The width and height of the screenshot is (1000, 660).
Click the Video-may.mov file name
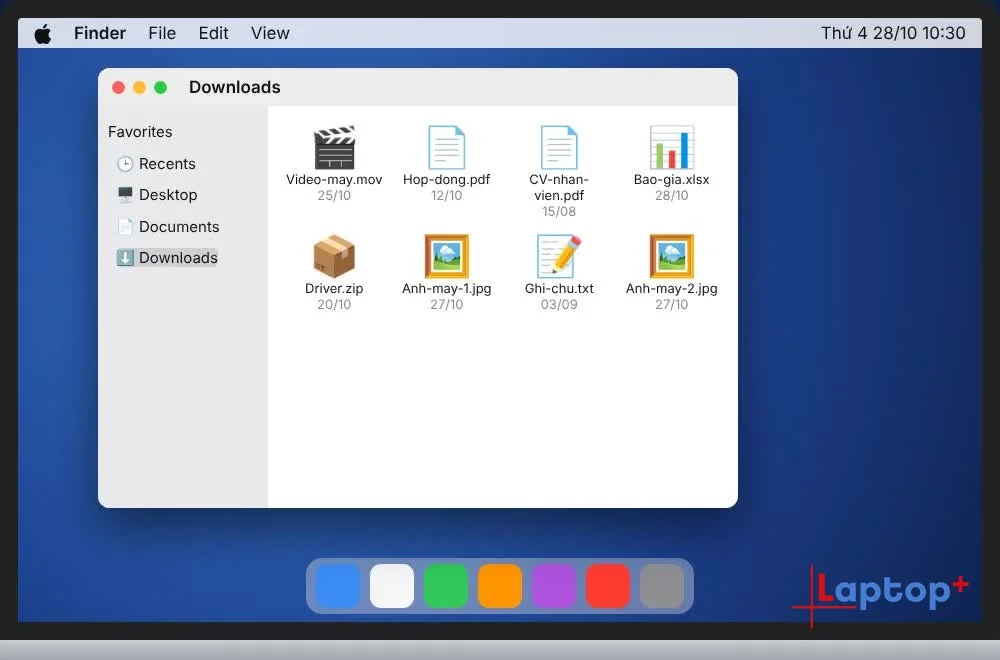(x=334, y=179)
